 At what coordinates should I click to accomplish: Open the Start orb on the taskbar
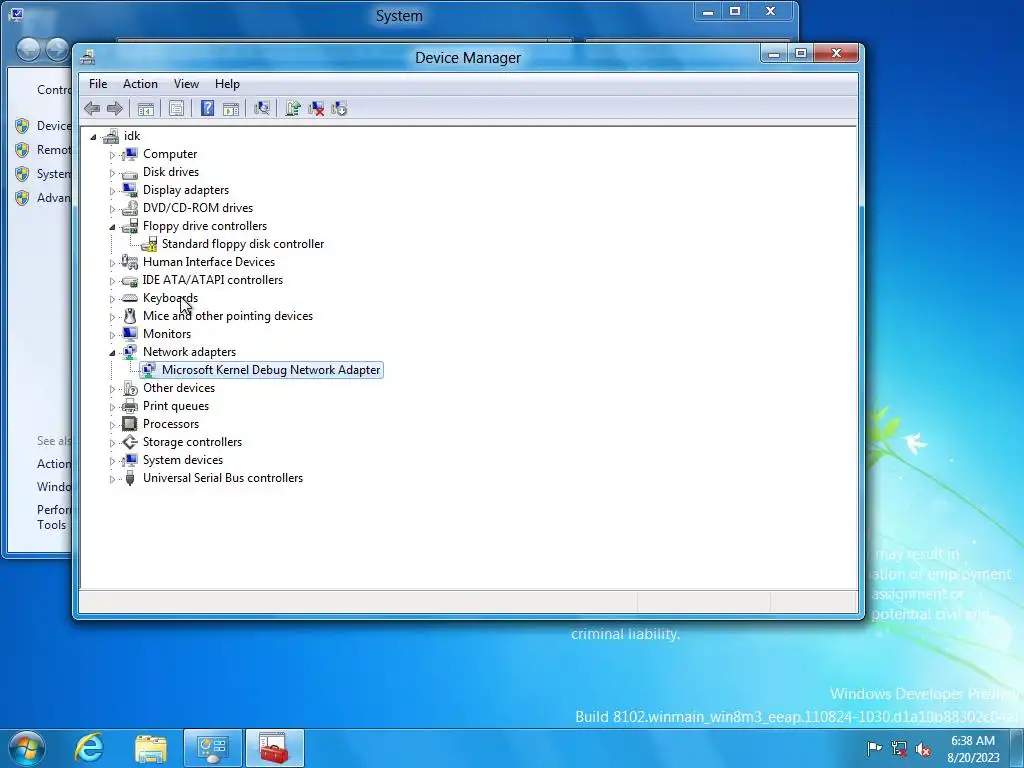(27, 748)
